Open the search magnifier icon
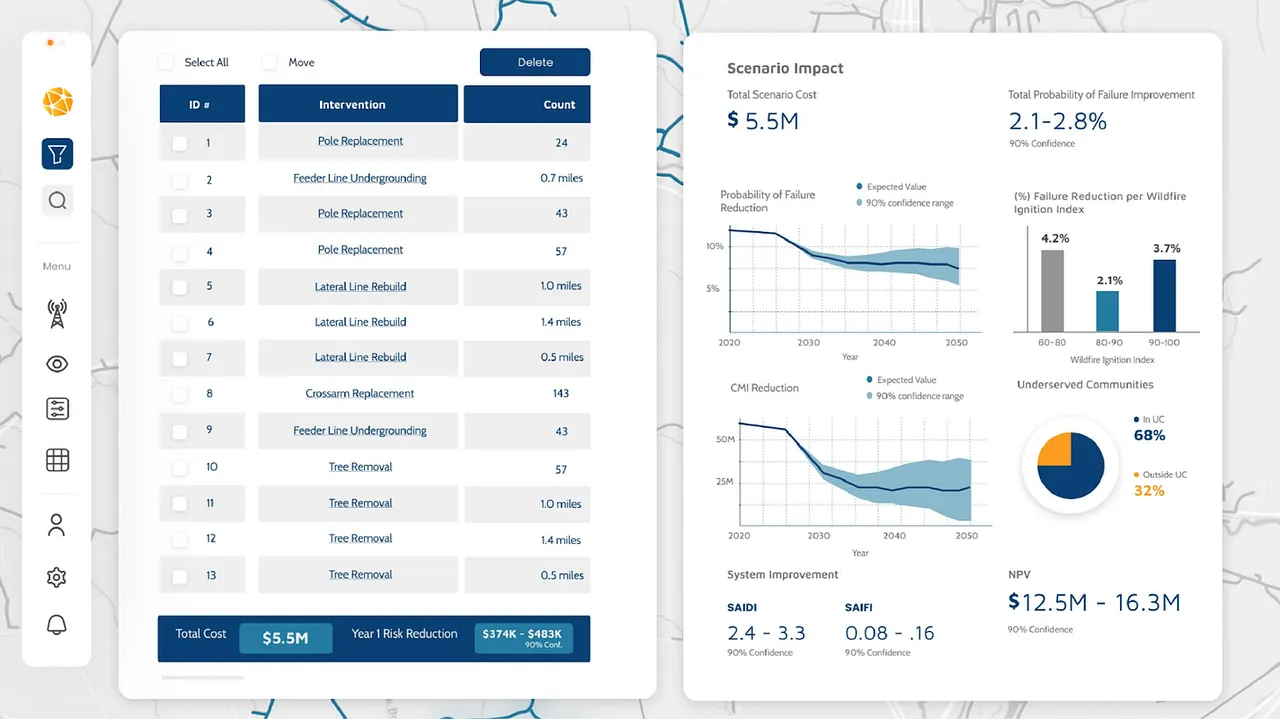This screenshot has height=719, width=1280. 57,201
